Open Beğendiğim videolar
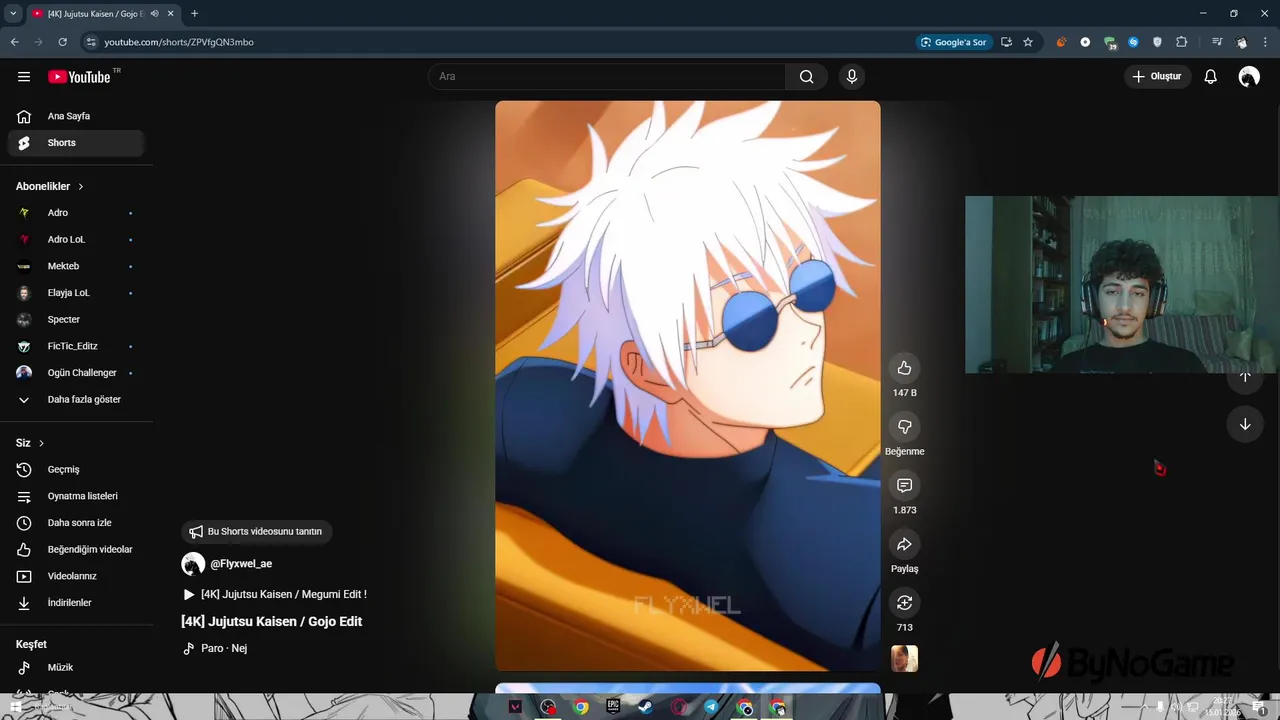The width and height of the screenshot is (1280, 720). click(x=76, y=549)
